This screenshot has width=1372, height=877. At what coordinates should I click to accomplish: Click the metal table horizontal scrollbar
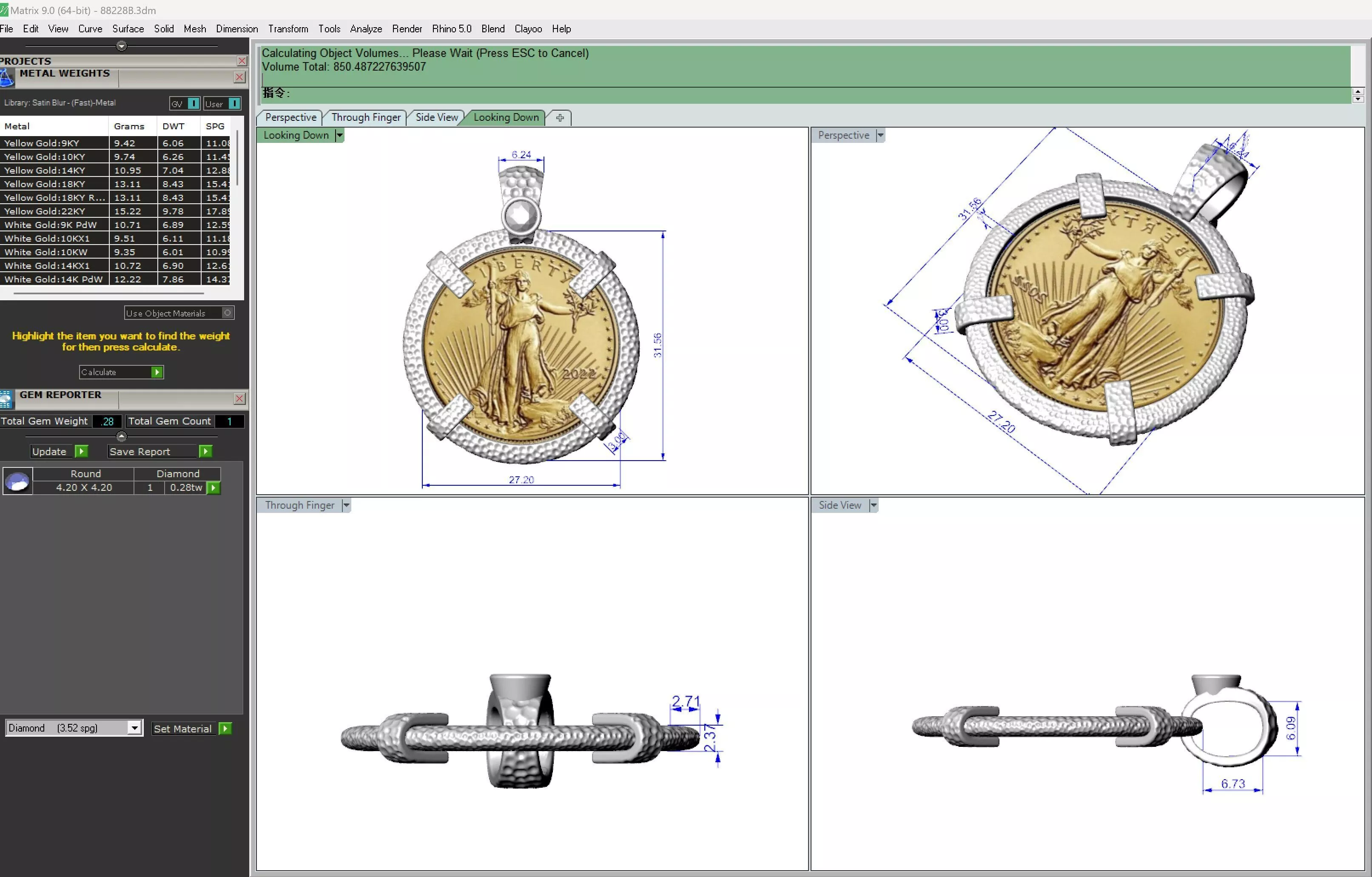tap(108, 293)
